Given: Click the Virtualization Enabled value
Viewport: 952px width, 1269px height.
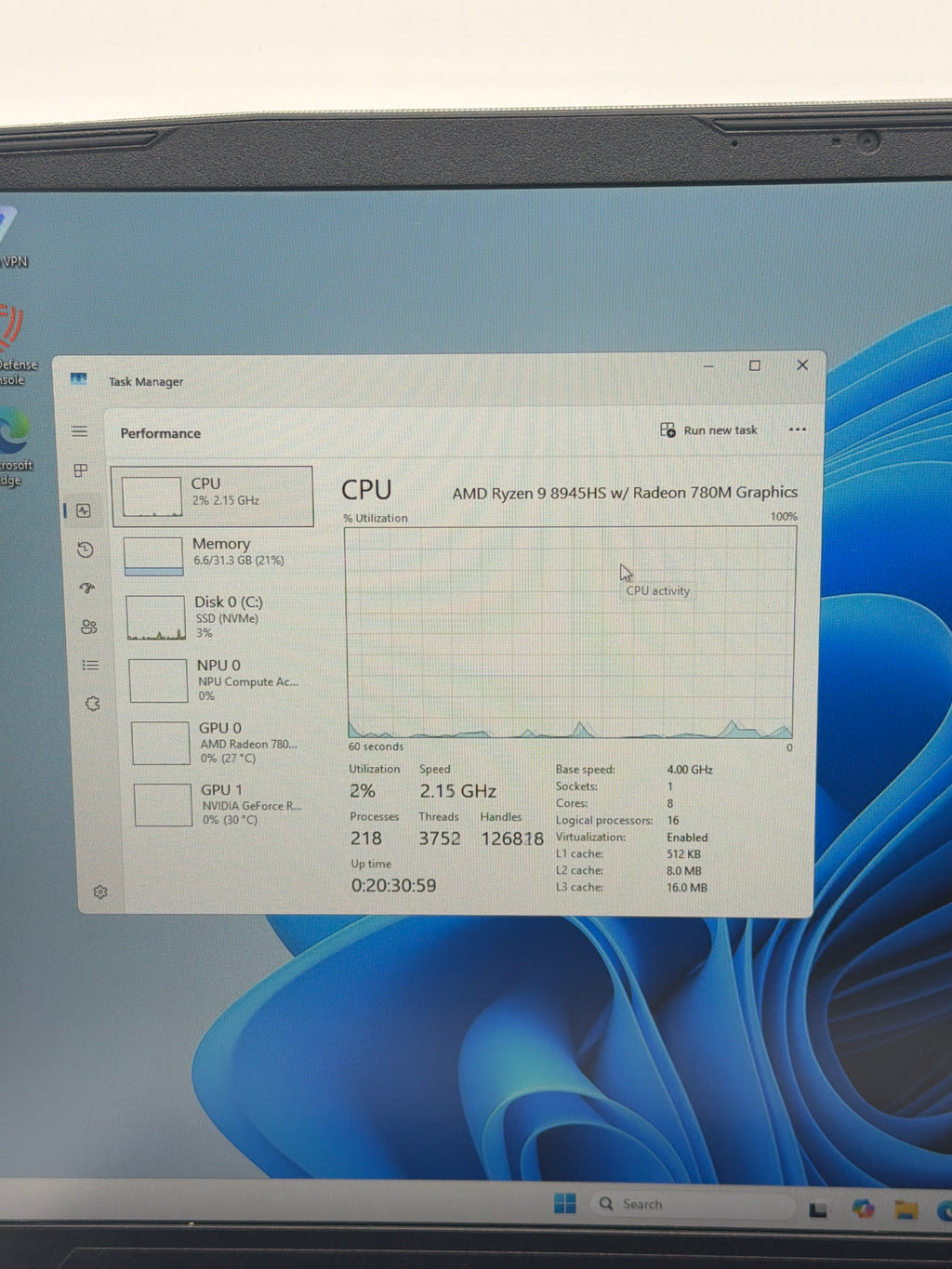Looking at the screenshot, I should click(x=687, y=838).
